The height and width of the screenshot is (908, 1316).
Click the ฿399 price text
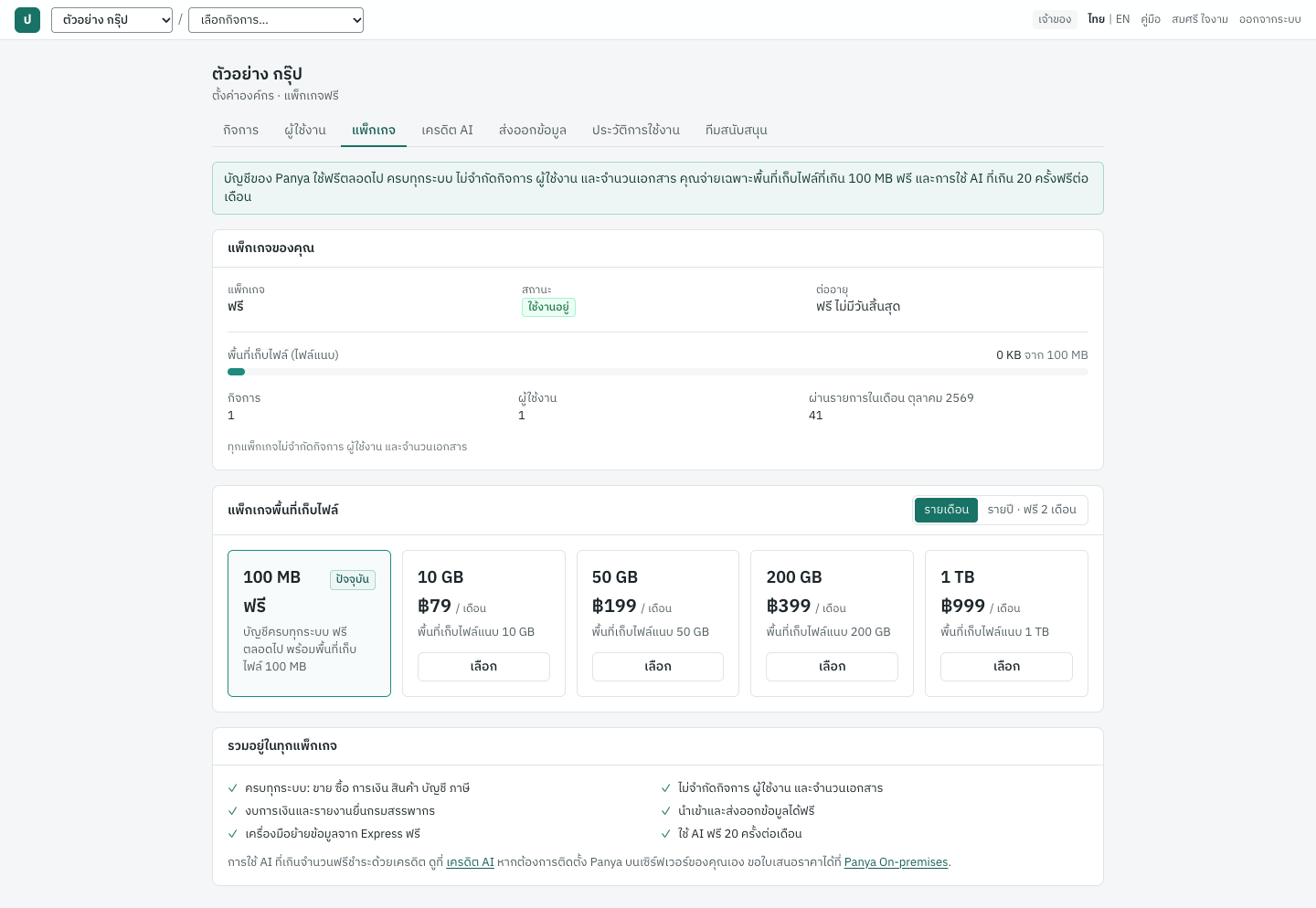pyautogui.click(x=789, y=607)
